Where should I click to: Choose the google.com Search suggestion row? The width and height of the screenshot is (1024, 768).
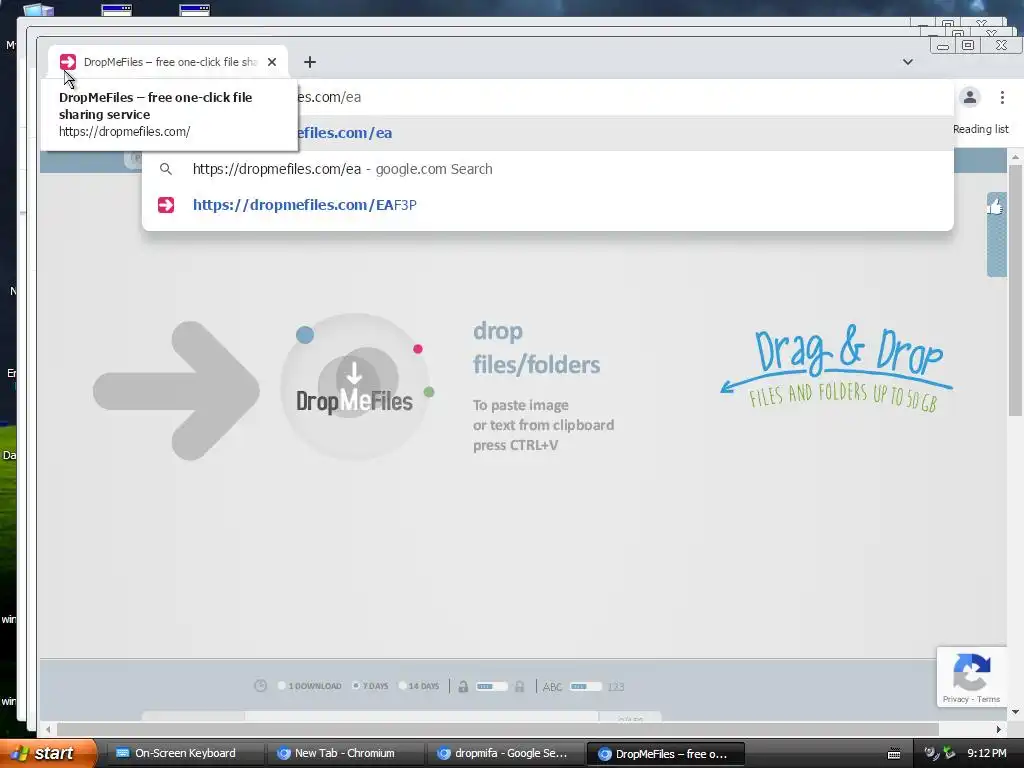(547, 169)
